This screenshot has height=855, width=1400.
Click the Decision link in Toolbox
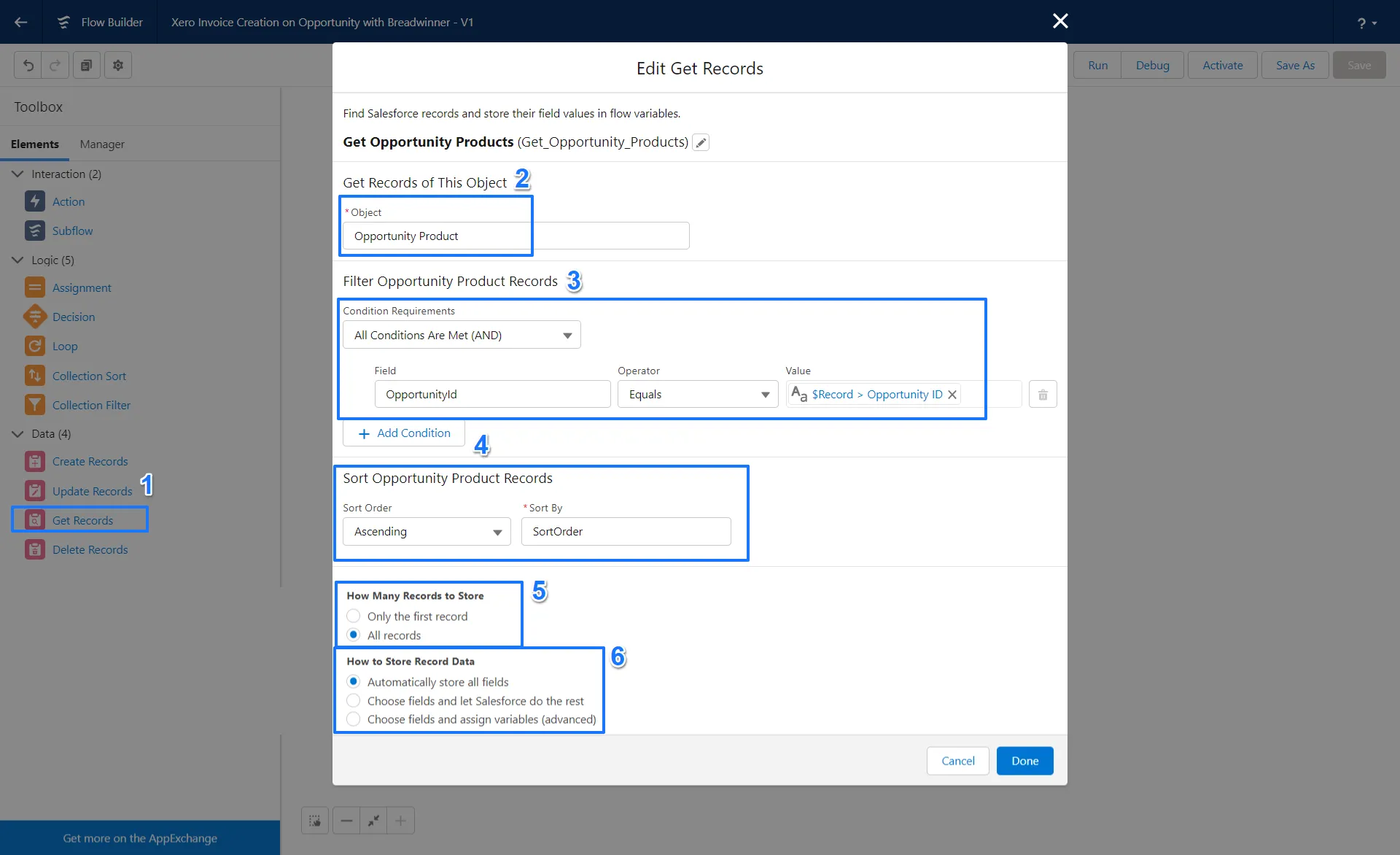coord(74,317)
